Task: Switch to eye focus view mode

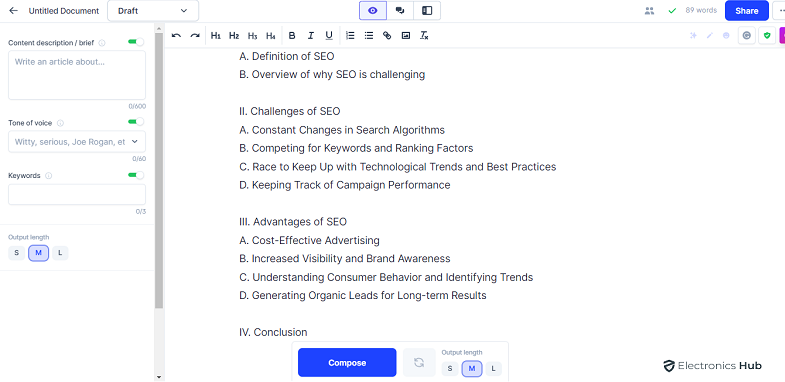Action: pyautogui.click(x=373, y=11)
